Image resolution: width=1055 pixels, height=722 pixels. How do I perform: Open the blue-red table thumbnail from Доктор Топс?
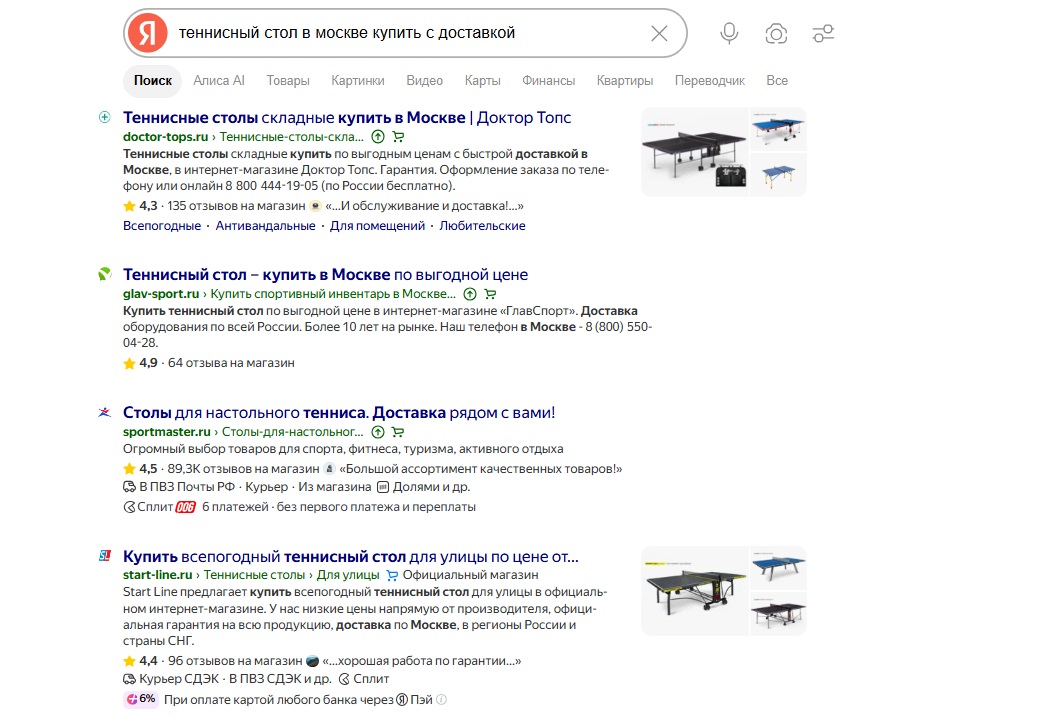(778, 129)
